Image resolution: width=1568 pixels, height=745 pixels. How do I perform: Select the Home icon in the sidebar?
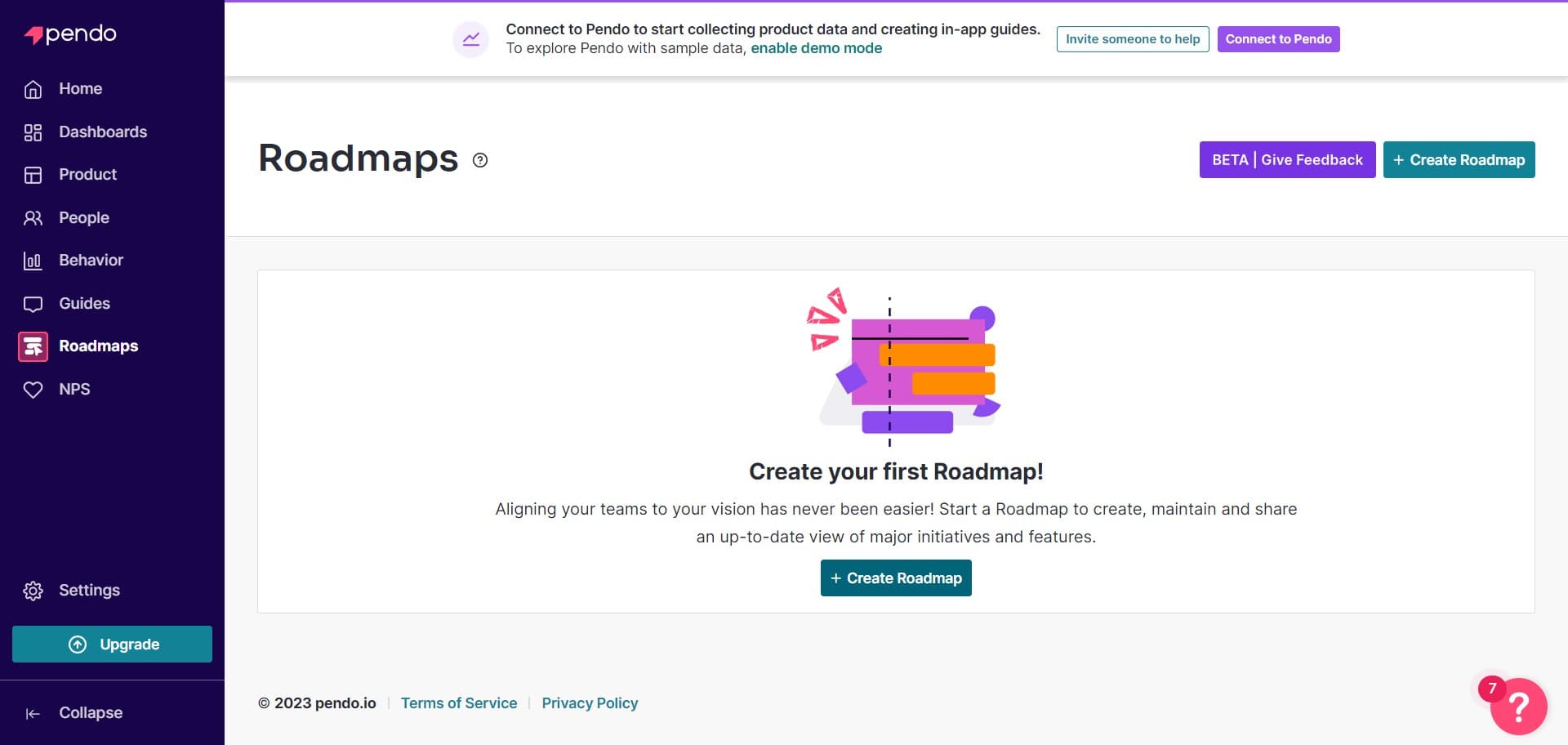click(33, 88)
